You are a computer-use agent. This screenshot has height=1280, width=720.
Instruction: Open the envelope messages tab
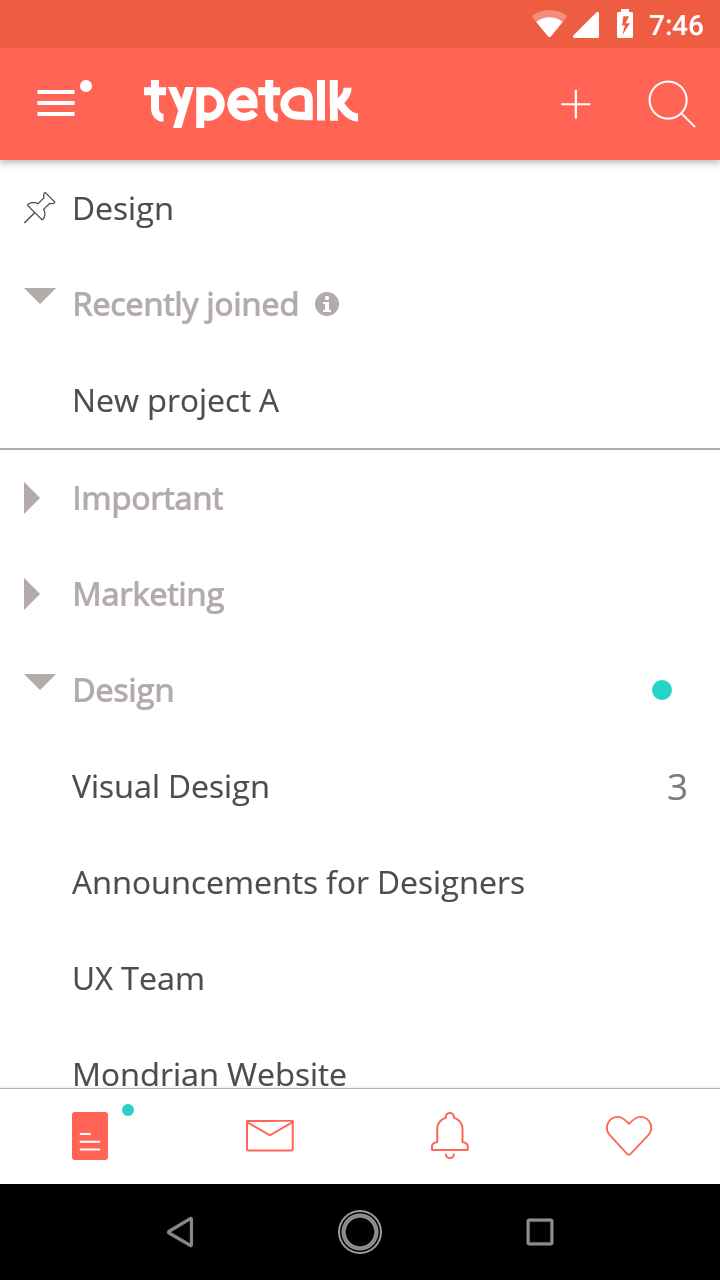tap(270, 1135)
